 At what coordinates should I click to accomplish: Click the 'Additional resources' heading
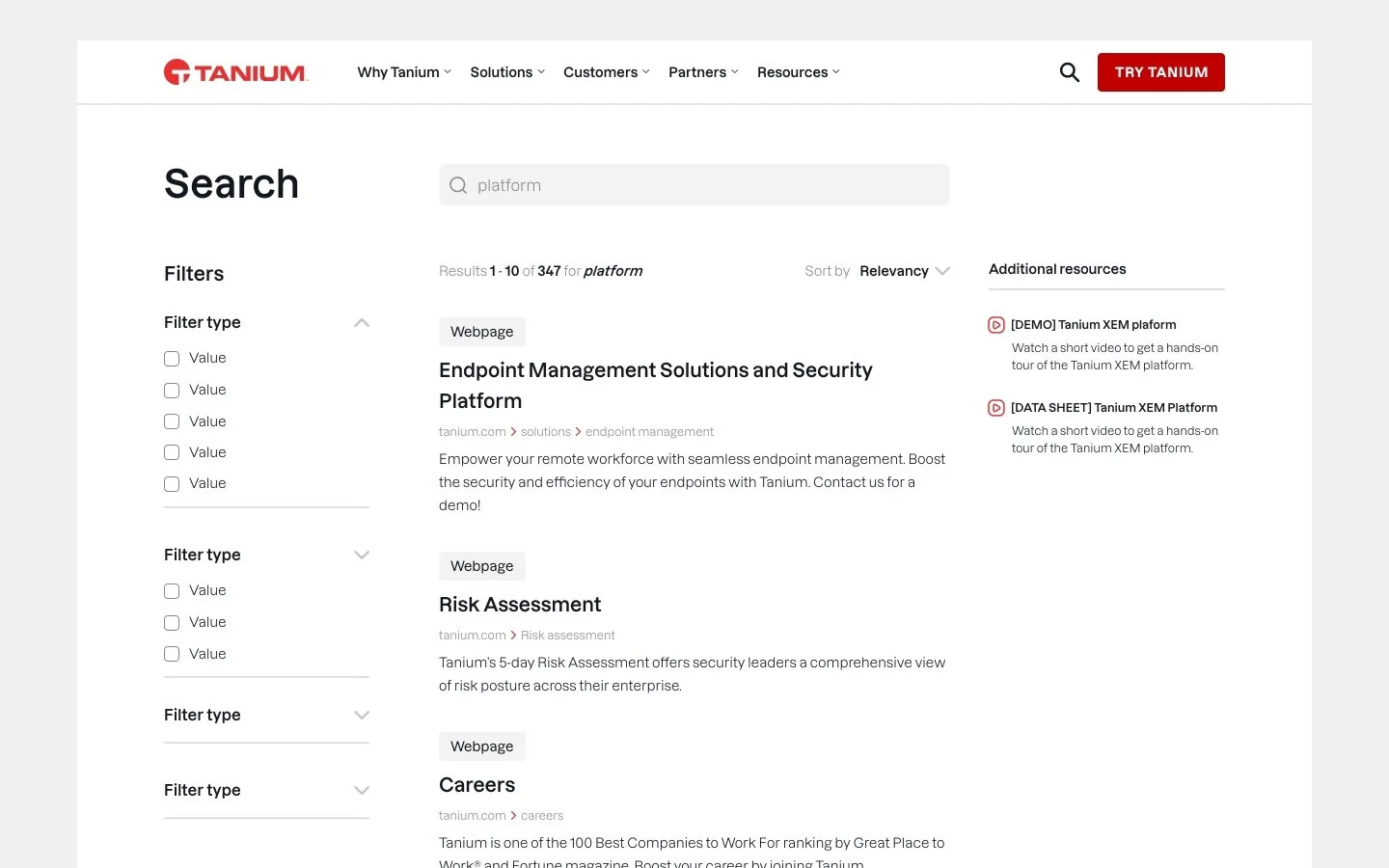(1057, 269)
